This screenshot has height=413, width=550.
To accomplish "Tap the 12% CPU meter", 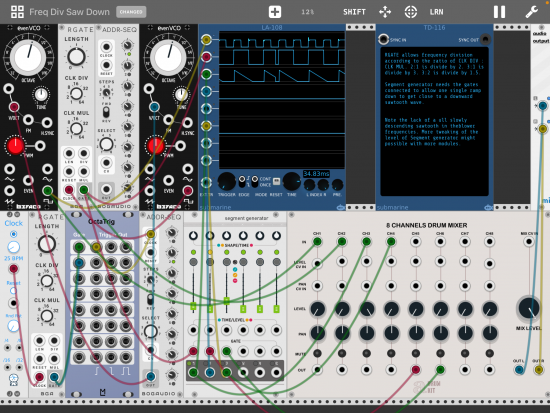I will point(308,12).
